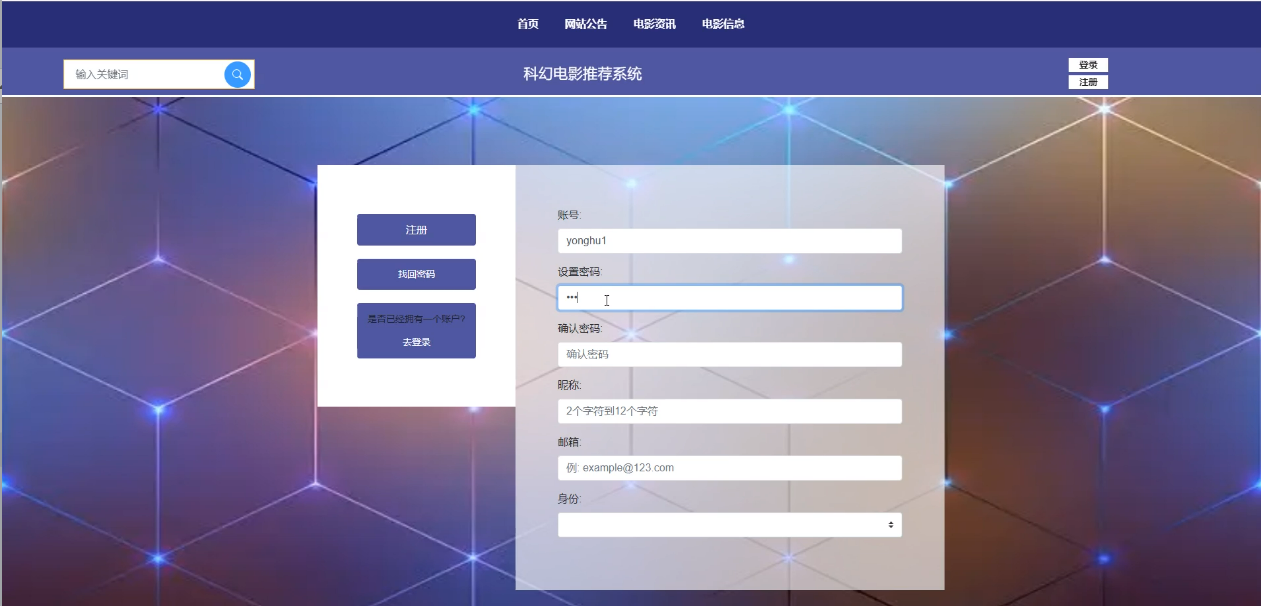Click the 设置密码 password field

(730, 298)
